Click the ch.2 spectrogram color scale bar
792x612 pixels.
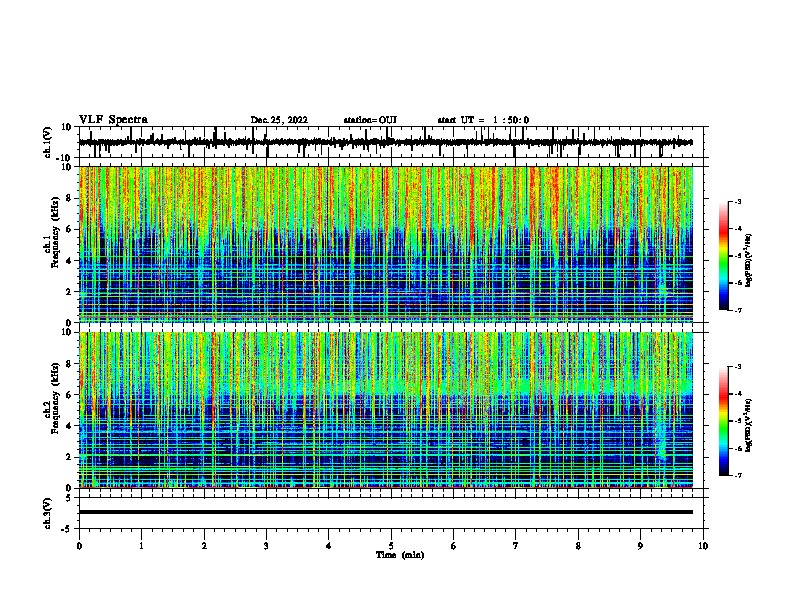pos(724,421)
